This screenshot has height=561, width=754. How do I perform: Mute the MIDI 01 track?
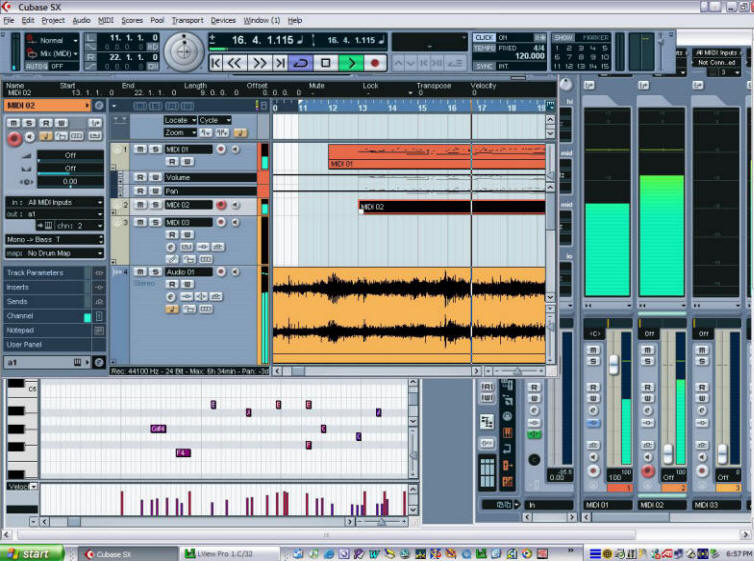point(140,149)
